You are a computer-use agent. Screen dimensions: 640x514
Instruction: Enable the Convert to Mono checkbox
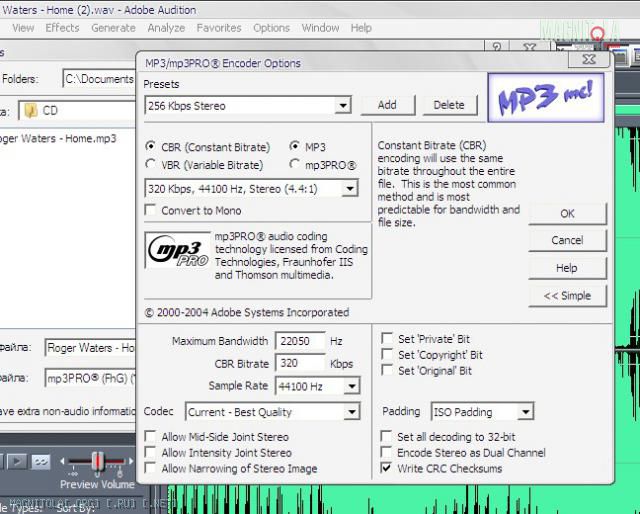pos(151,210)
